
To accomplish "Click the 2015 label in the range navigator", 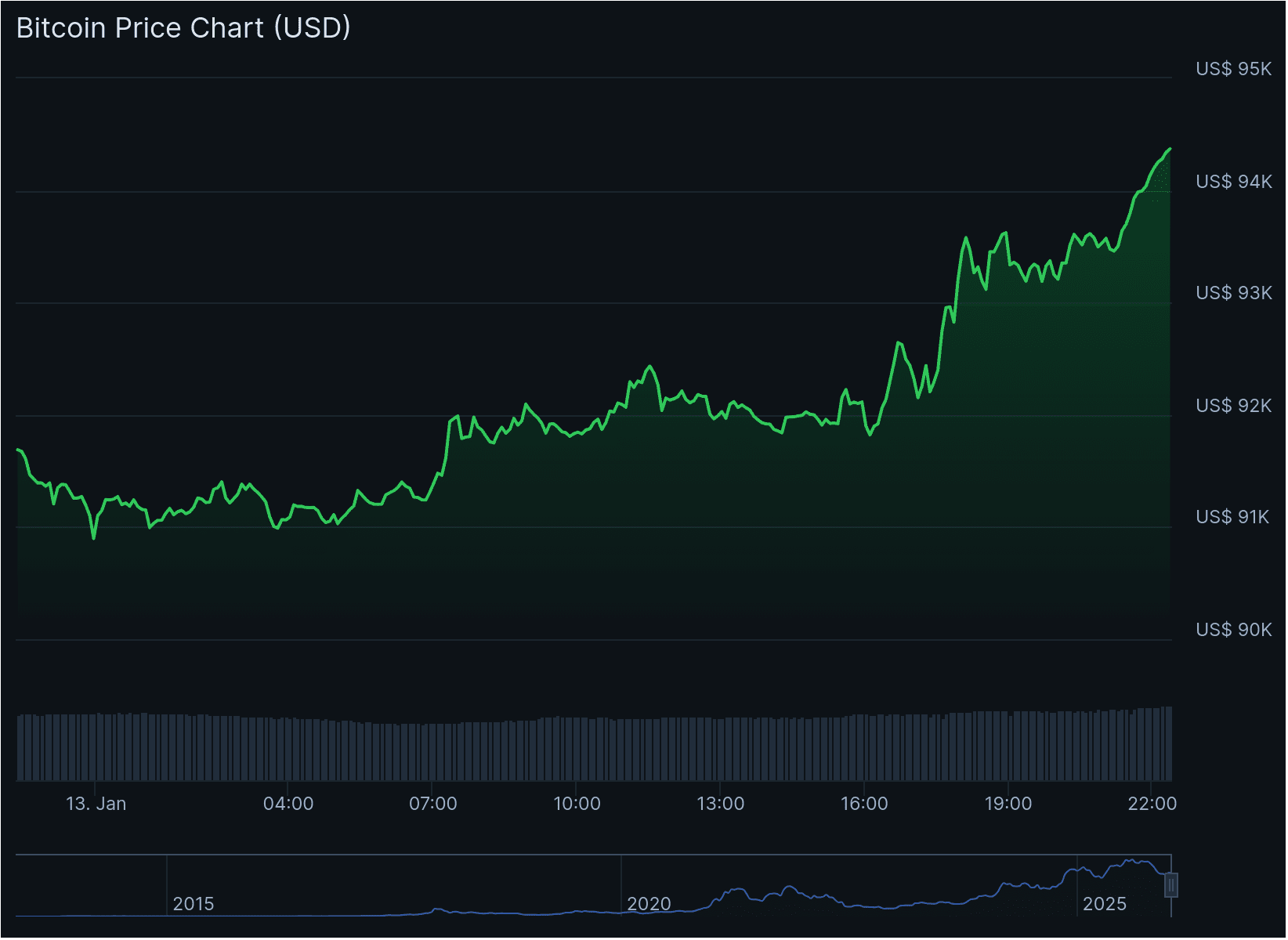I will tap(195, 904).
